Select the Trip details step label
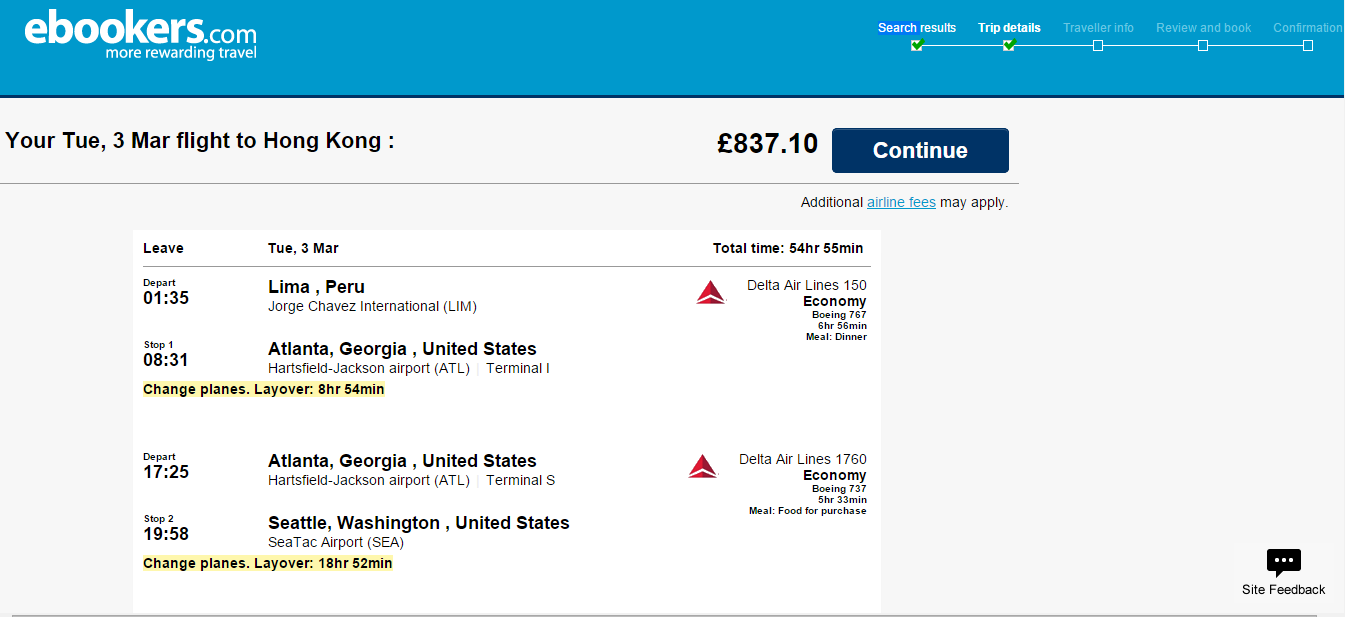 tap(1009, 28)
